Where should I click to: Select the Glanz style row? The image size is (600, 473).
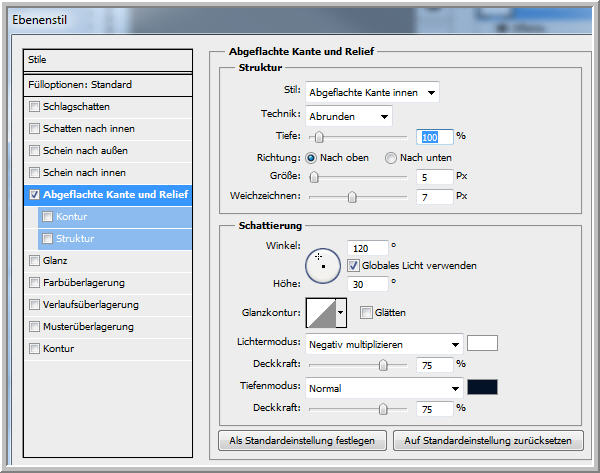108,261
